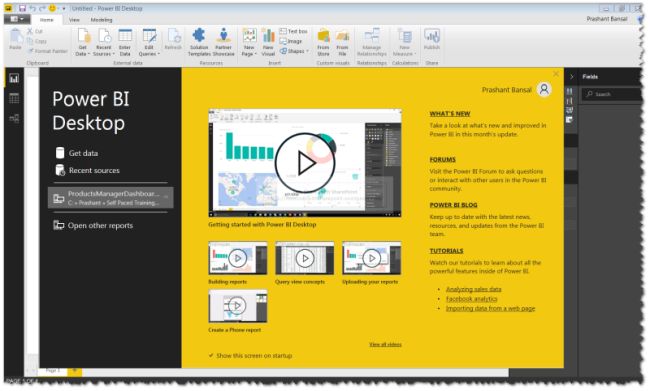Open ProductsManagerDashboard recent report

(111, 198)
